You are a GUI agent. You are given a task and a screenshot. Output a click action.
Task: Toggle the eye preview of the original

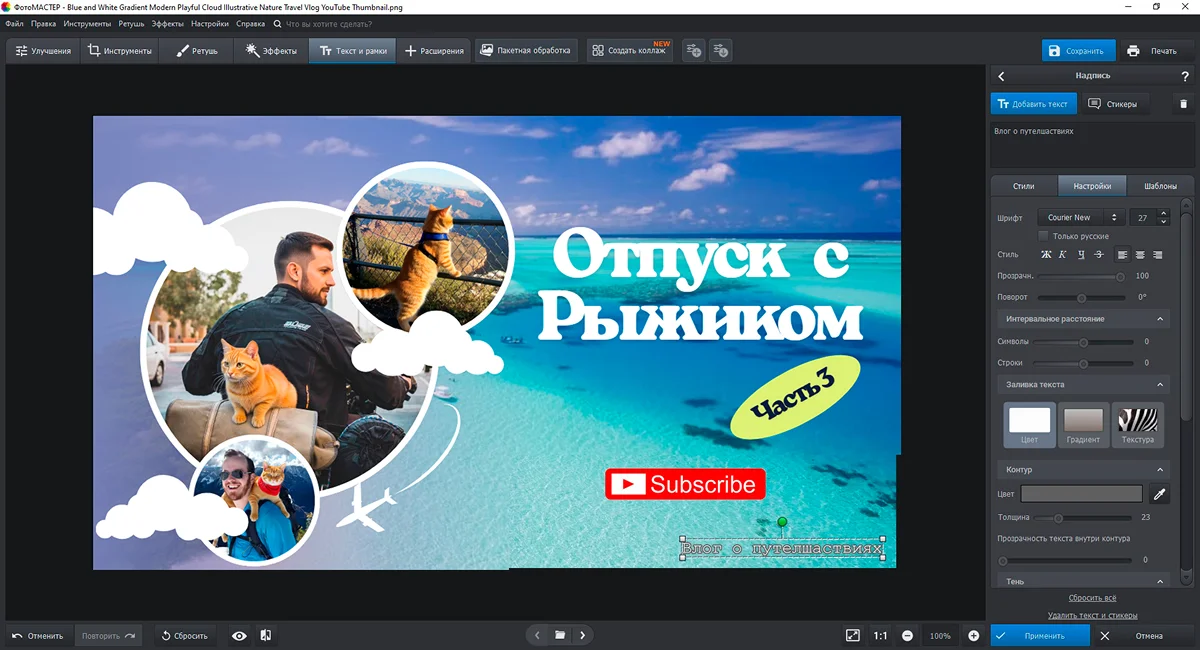(x=239, y=635)
